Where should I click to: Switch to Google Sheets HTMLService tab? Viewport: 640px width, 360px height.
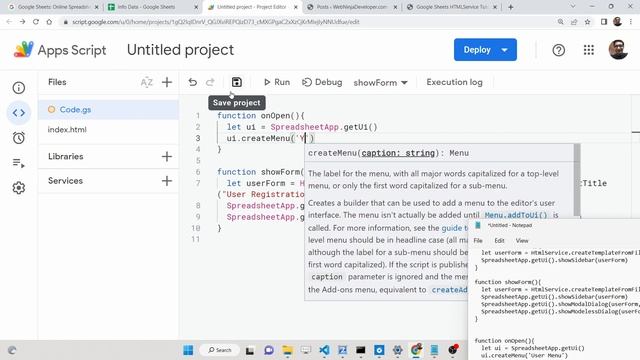451,7
